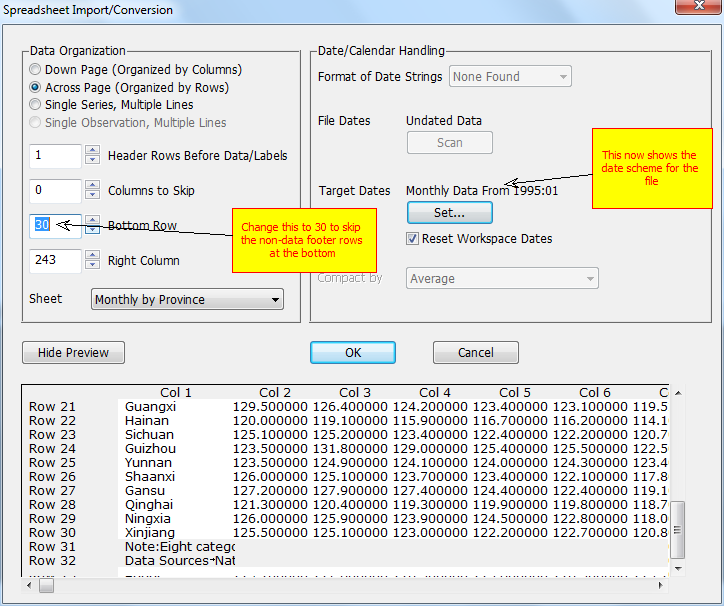The width and height of the screenshot is (724, 606).
Task: Select Down Page (Organized by Columns) option
Action: click(36, 70)
